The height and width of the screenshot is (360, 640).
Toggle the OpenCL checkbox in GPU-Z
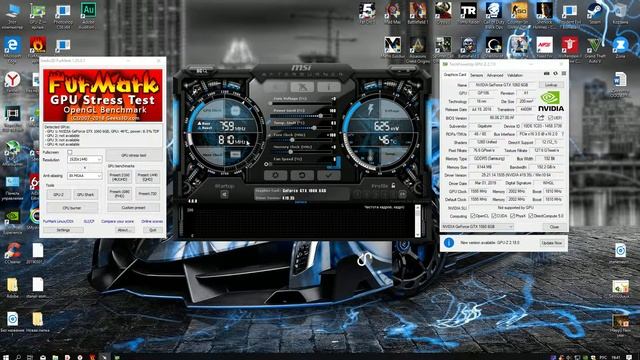[x=473, y=216]
